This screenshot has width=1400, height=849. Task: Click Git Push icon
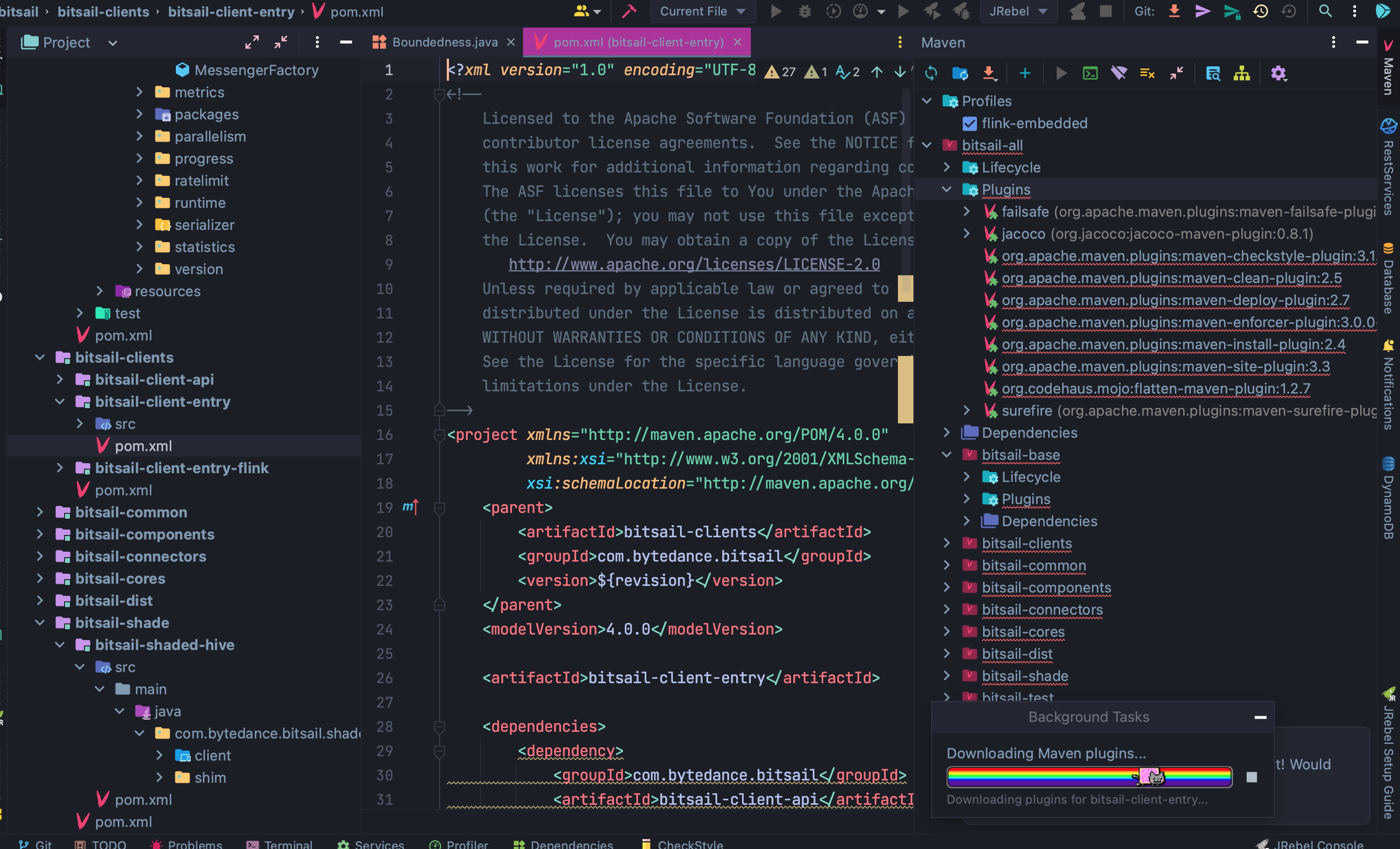1231,12
